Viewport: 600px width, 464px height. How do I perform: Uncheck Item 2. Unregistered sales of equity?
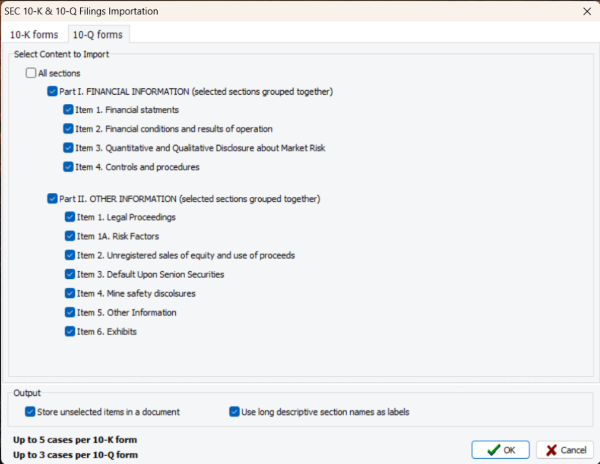[x=69, y=255]
